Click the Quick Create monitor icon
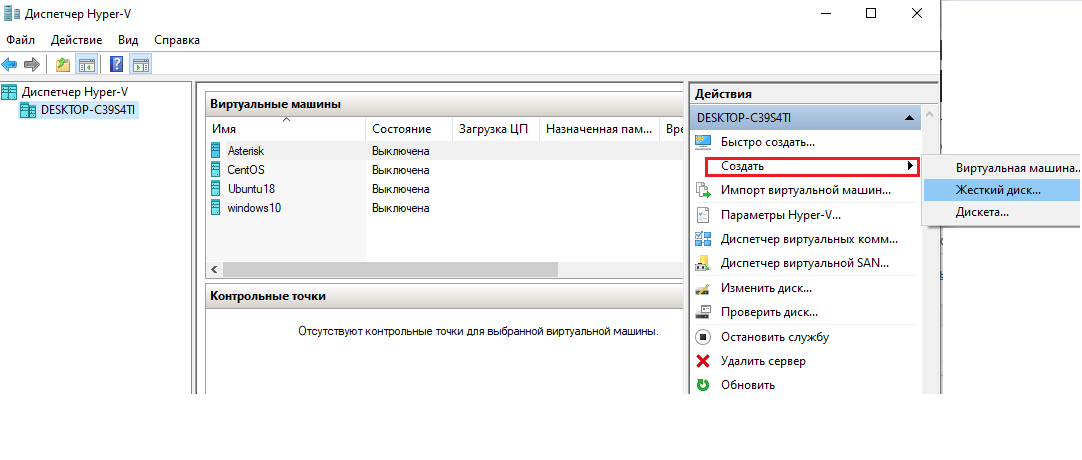Image resolution: width=1082 pixels, height=460 pixels. (702, 143)
